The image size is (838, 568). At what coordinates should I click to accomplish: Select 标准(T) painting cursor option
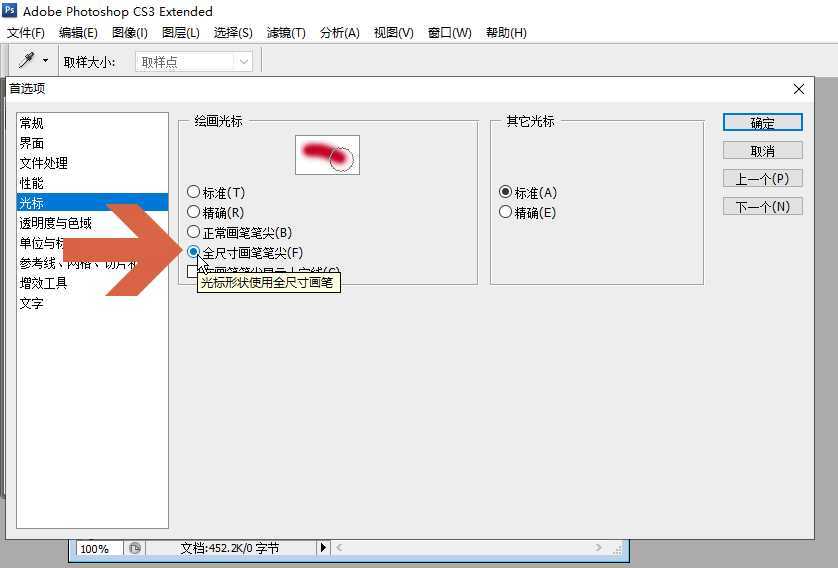click(194, 192)
